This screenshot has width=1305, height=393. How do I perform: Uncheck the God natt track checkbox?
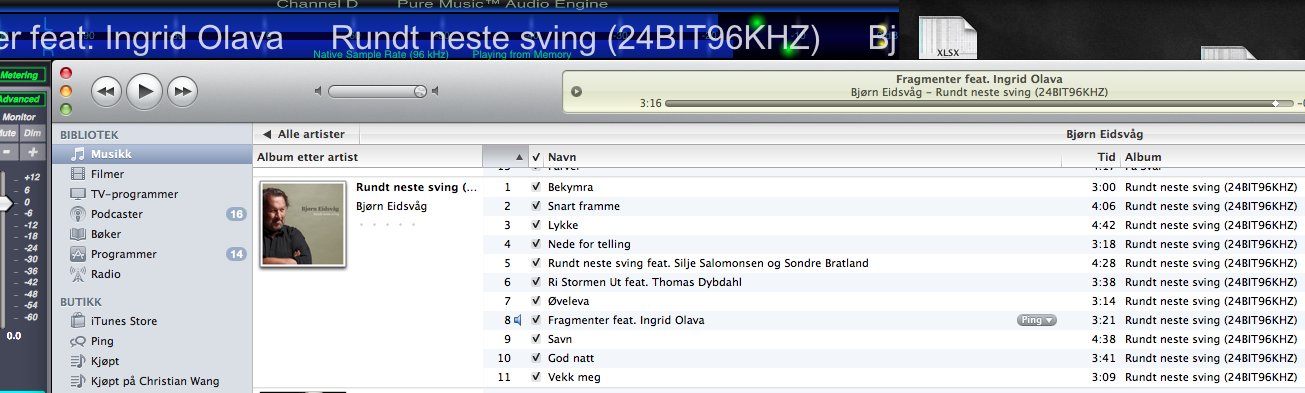[x=536, y=358]
